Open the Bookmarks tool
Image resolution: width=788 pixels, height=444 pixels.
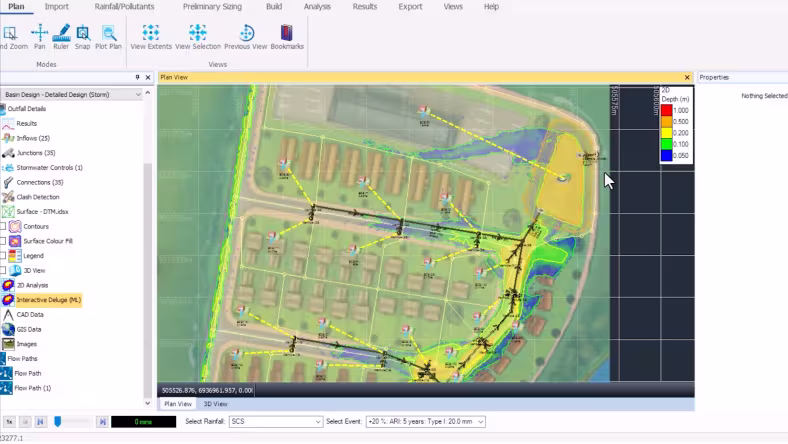click(x=287, y=37)
